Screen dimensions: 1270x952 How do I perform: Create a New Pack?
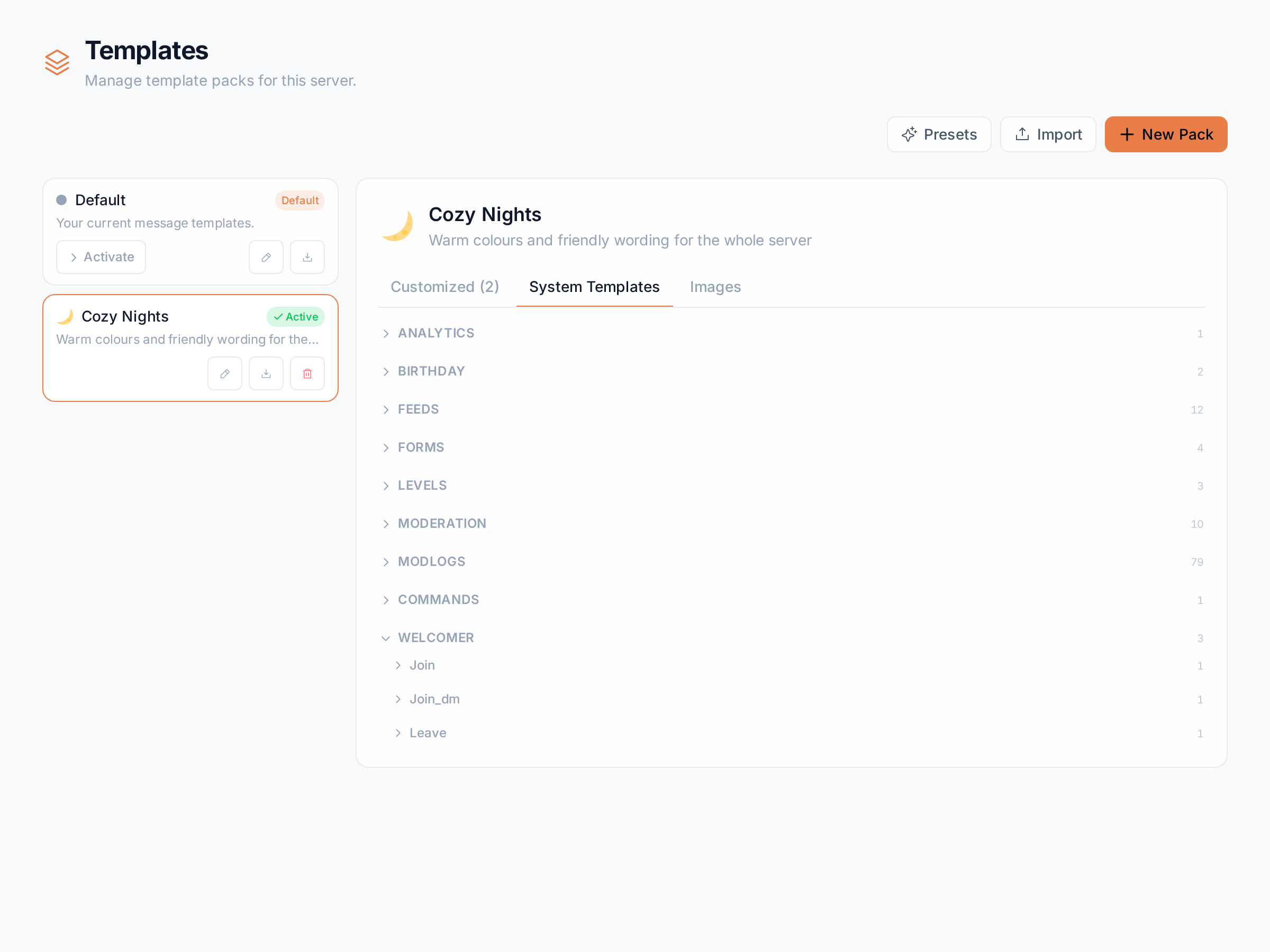(1166, 134)
